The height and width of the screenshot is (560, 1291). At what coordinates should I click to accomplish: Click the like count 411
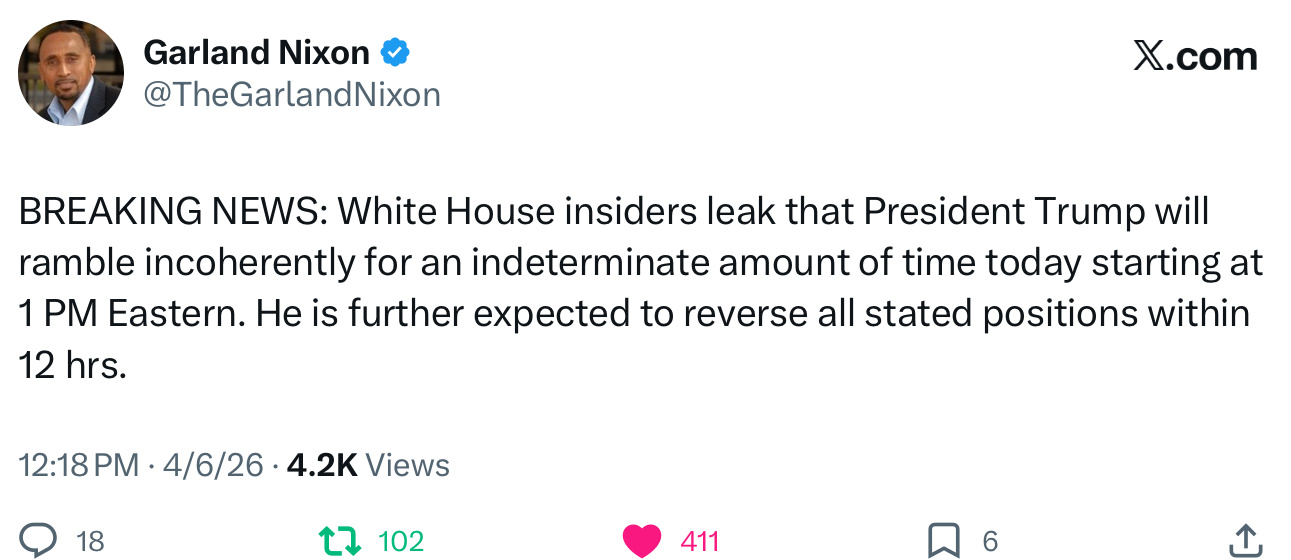click(699, 541)
